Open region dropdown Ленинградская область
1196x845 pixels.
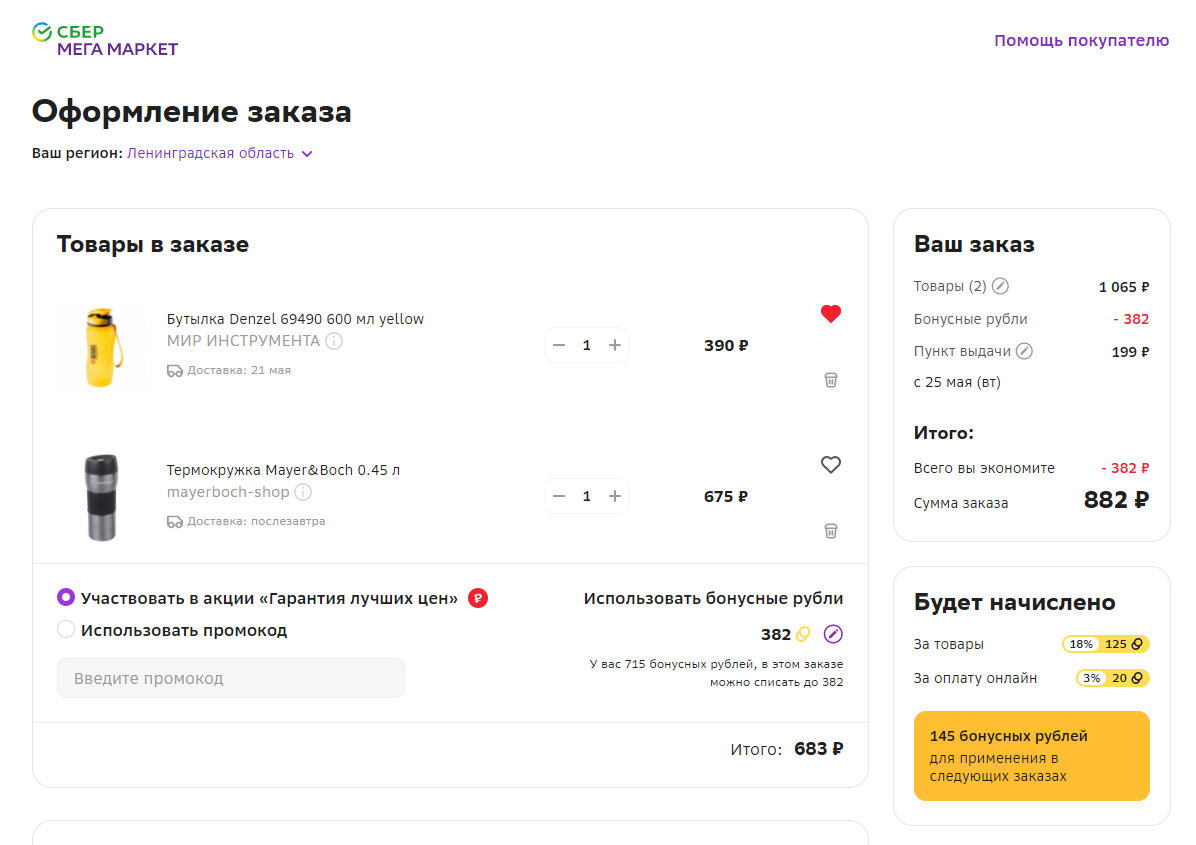(220, 154)
